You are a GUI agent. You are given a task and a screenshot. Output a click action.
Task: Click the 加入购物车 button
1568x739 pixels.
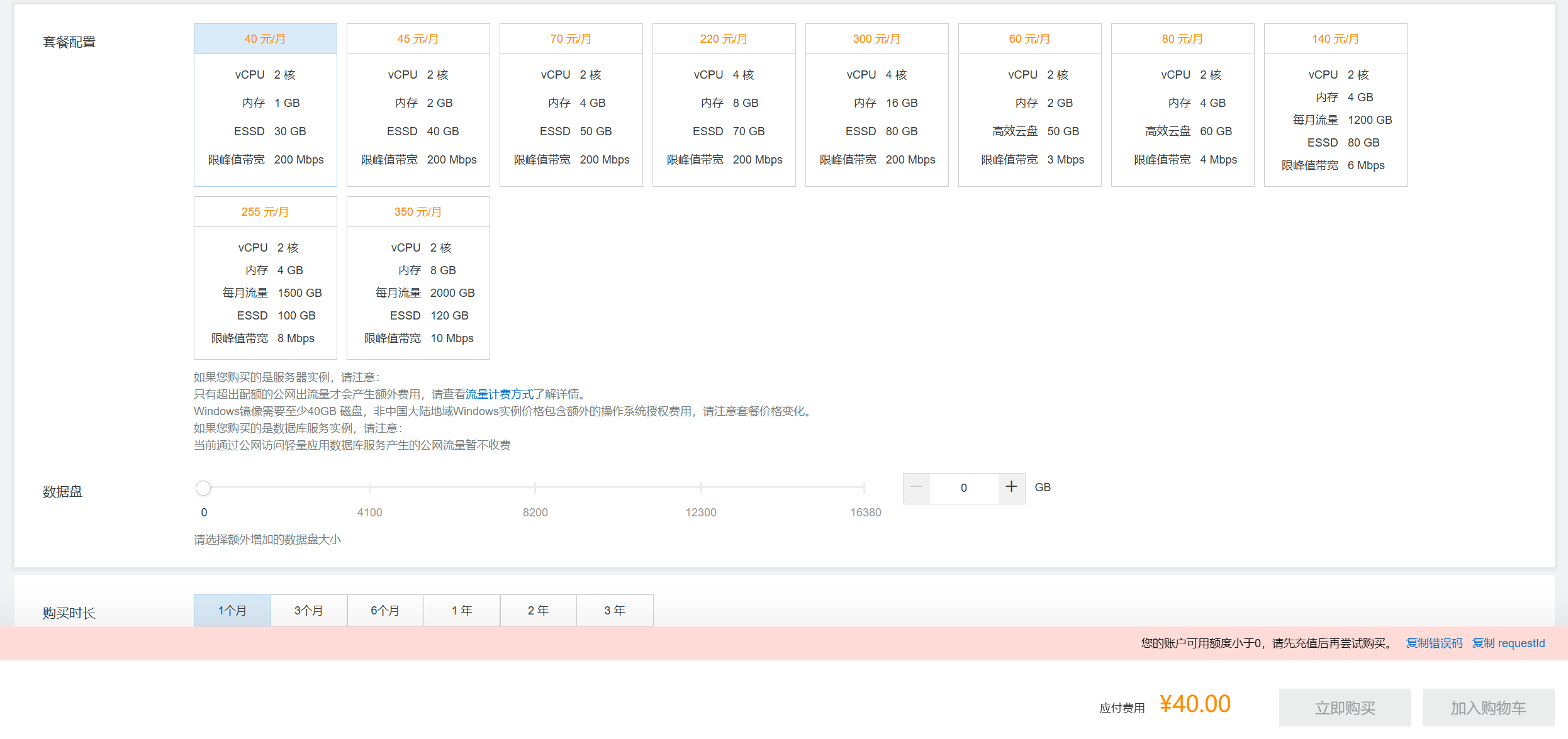point(1489,708)
